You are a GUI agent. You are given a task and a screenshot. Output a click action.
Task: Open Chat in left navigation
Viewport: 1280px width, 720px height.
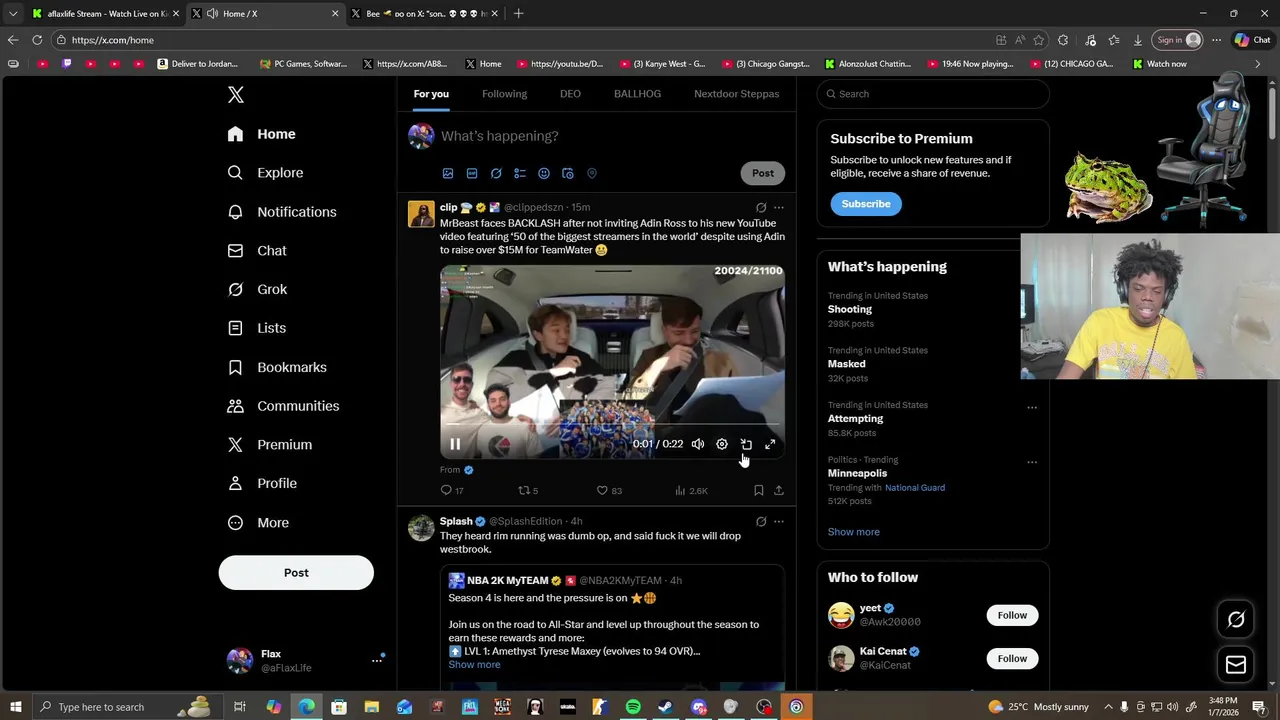[x=257, y=251]
